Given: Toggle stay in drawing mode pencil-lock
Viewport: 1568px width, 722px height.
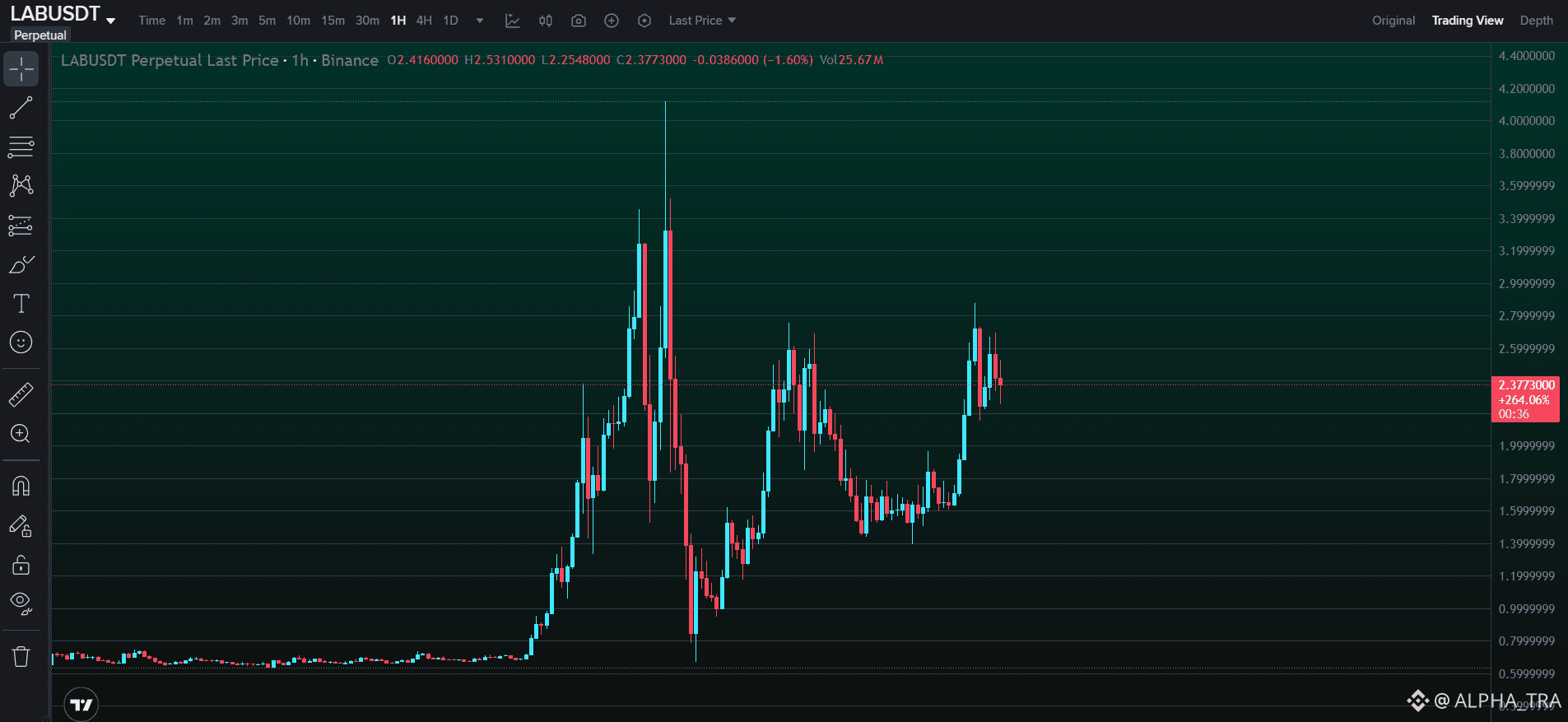Looking at the screenshot, I should pos(21,526).
